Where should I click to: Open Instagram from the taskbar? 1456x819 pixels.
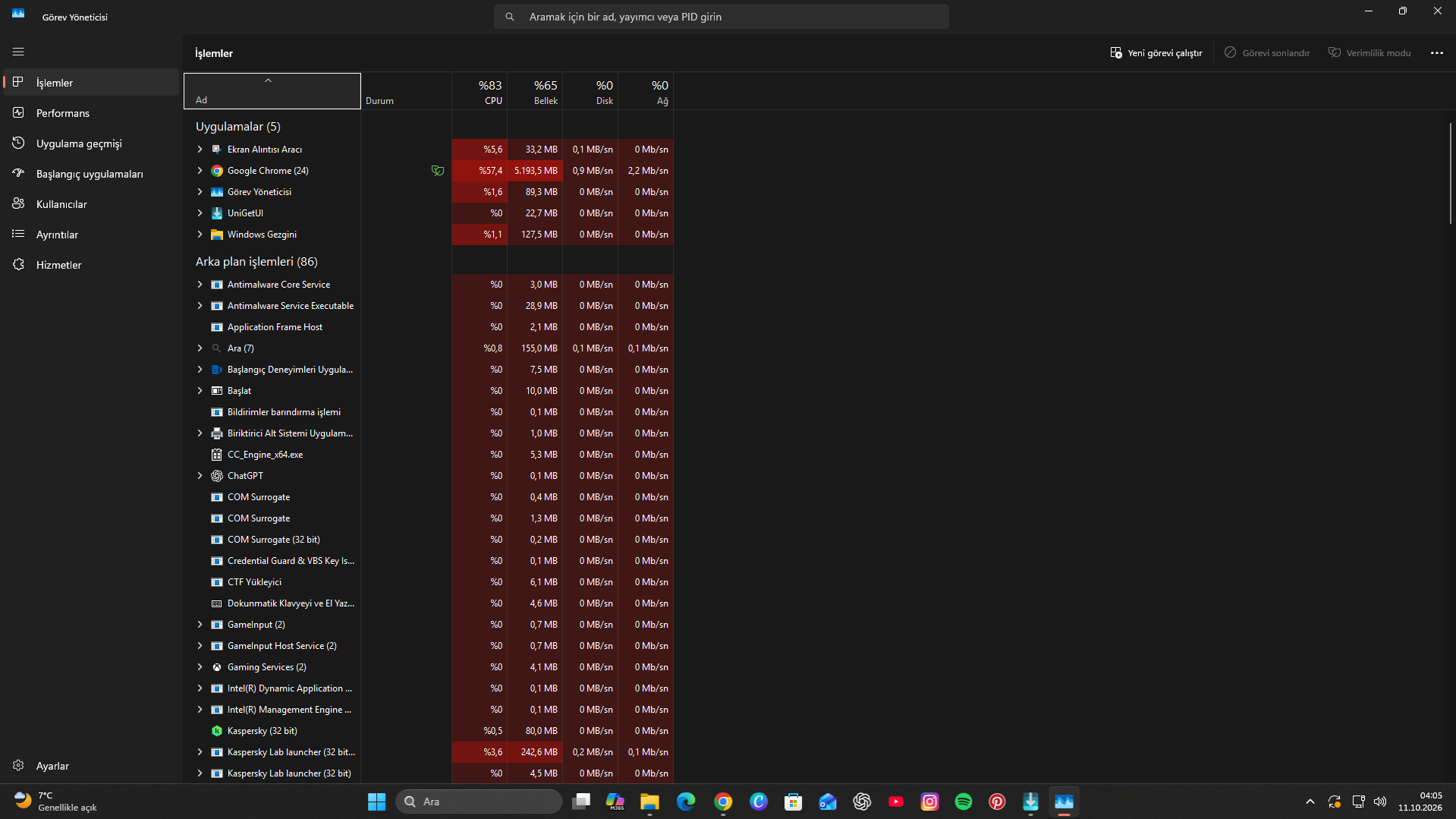(929, 802)
